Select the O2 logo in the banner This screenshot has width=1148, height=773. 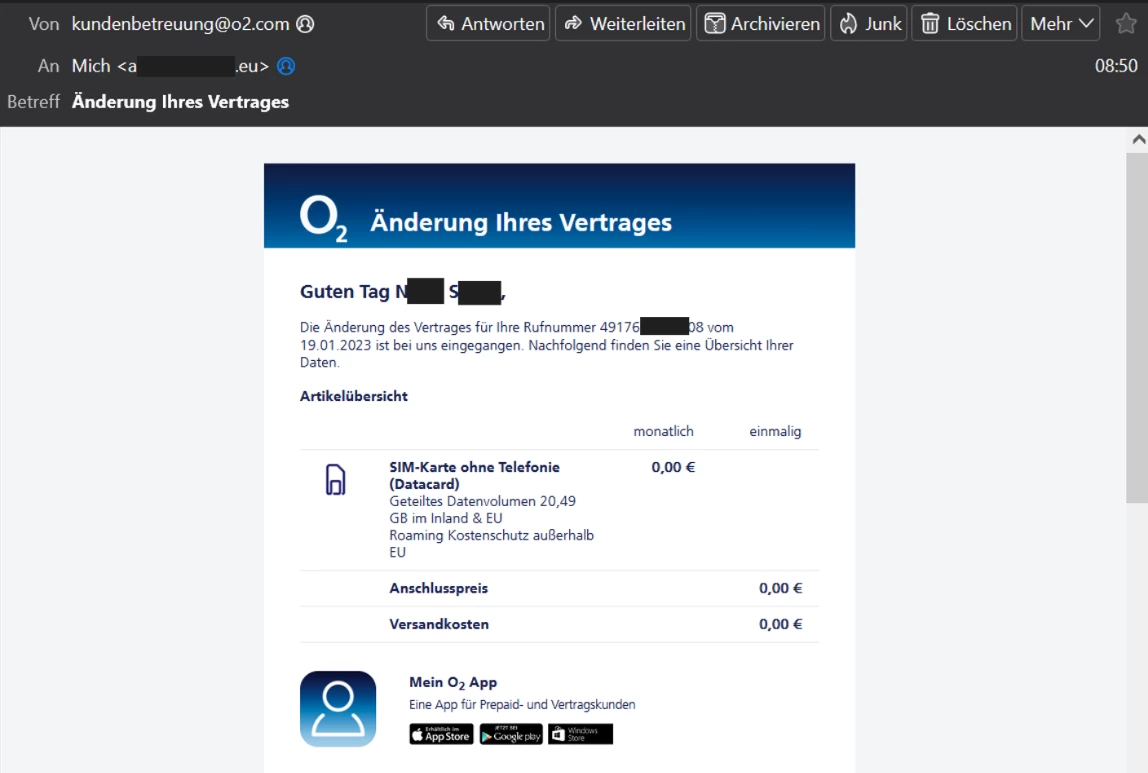pyautogui.click(x=324, y=219)
